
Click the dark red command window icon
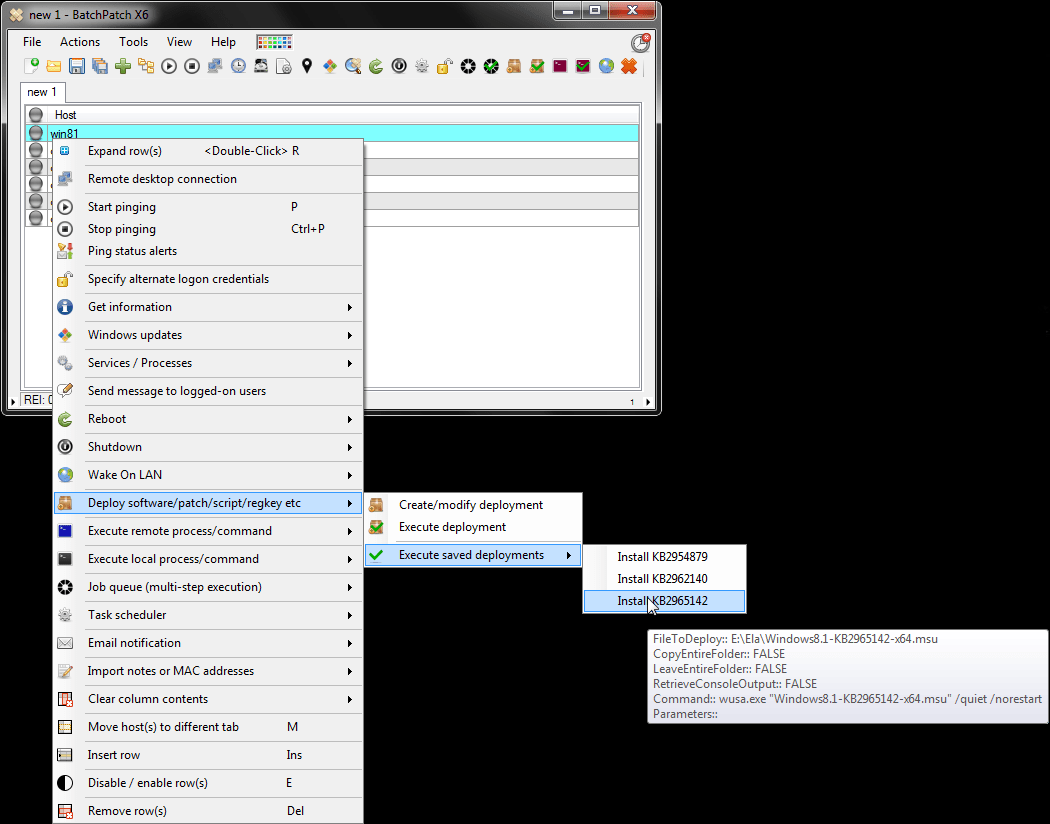(x=560, y=66)
